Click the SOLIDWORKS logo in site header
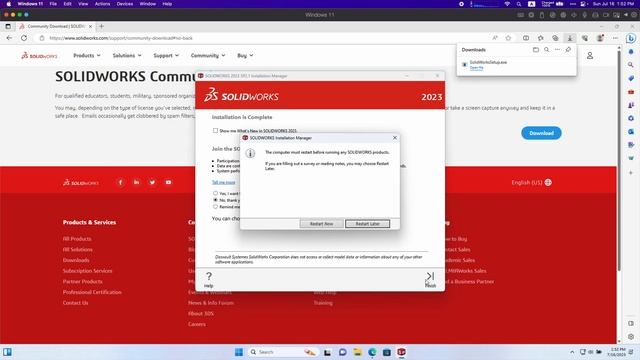640x360 pixels. [39, 56]
